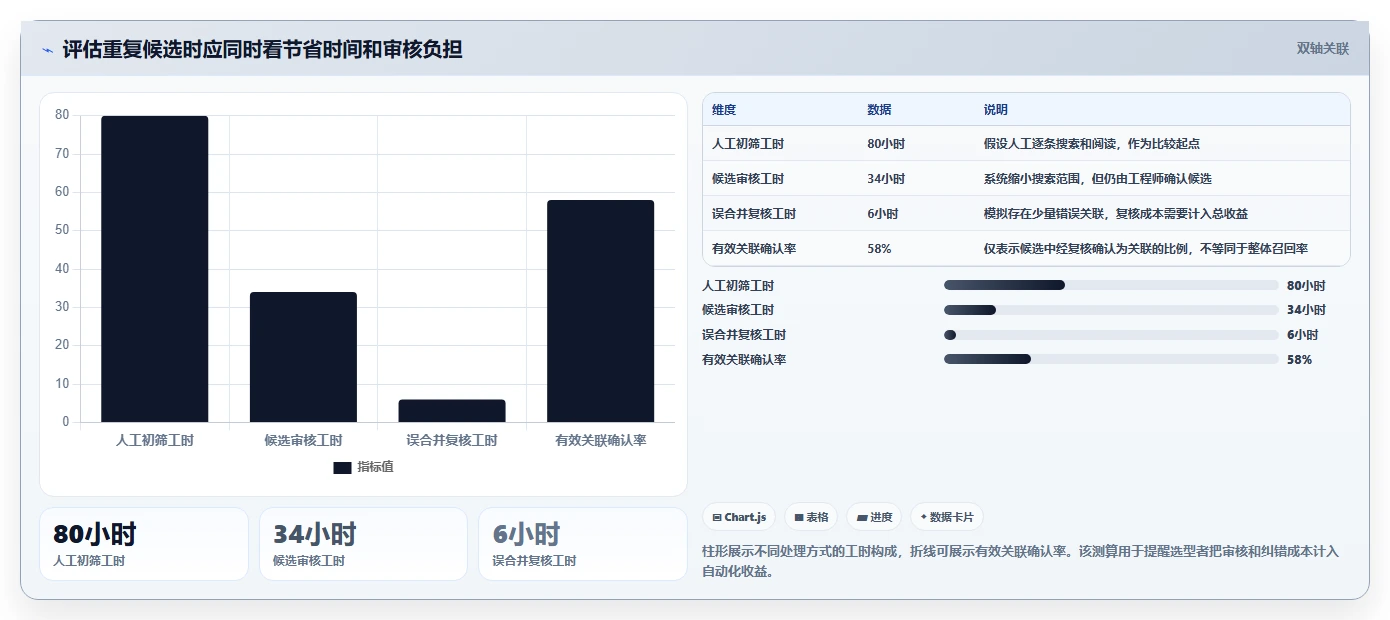This screenshot has height=620, width=1390.
Task: Click the y-axis value 80
Action: pyautogui.click(x=62, y=115)
